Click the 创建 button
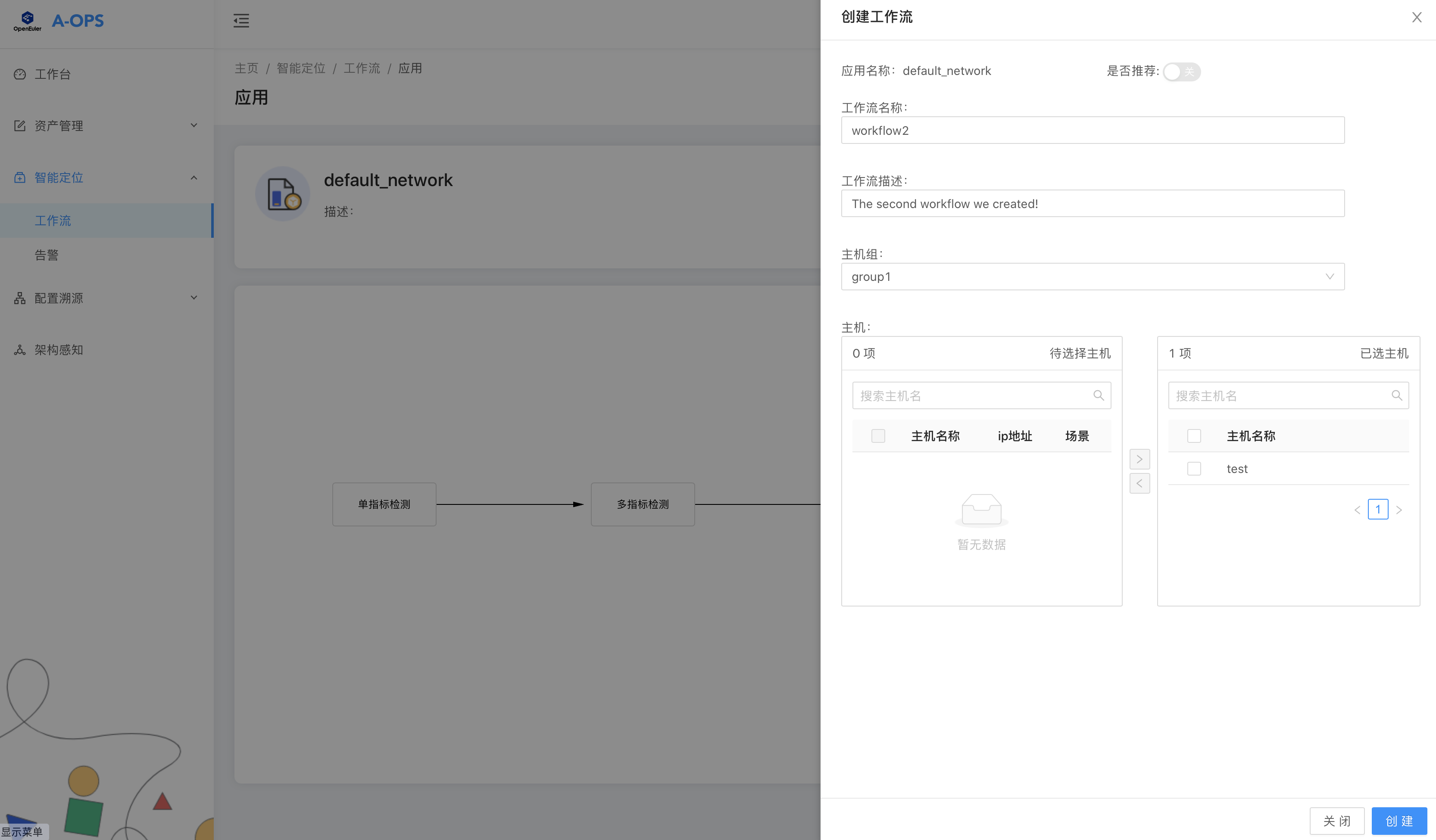This screenshot has width=1436, height=840. (x=1399, y=821)
